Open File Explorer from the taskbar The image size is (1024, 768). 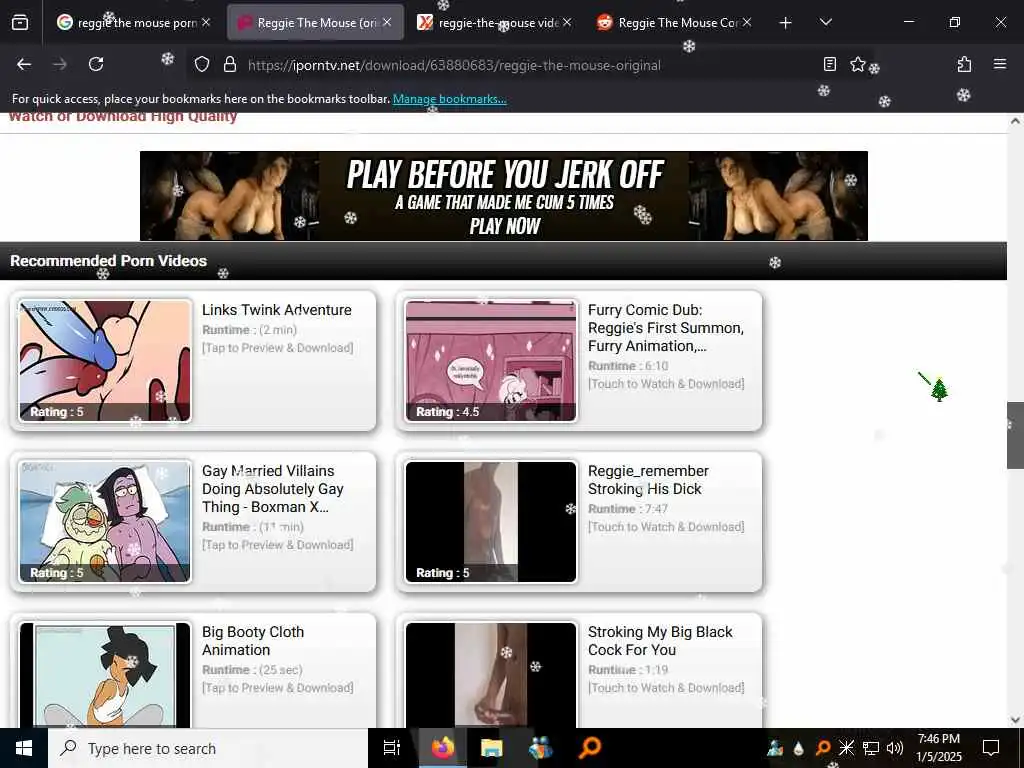tap(491, 748)
